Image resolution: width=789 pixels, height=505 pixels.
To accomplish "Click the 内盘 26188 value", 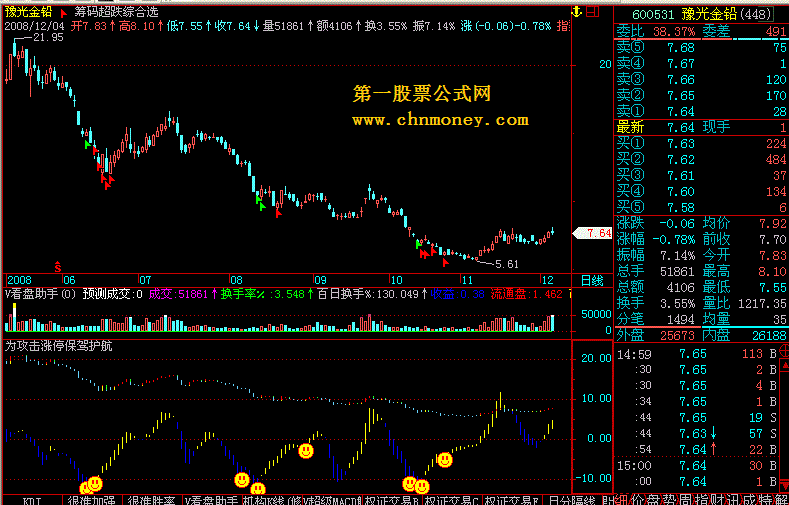I will (767, 335).
